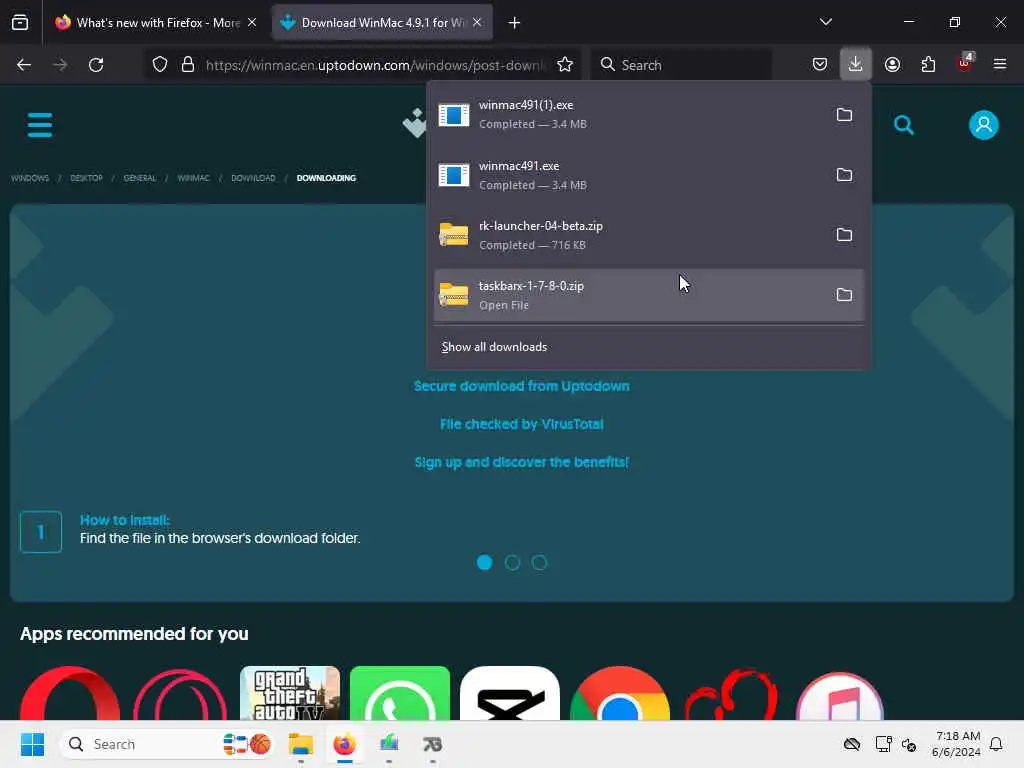The width and height of the screenshot is (1024, 768).
Task: Expand the list all tabs chevron
Action: [x=825, y=22]
